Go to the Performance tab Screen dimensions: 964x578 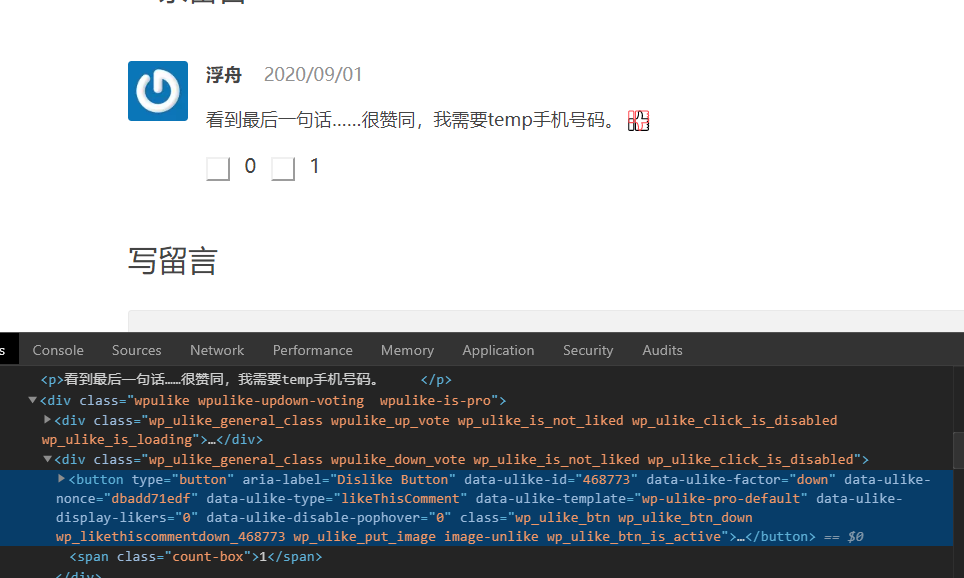[x=312, y=350]
